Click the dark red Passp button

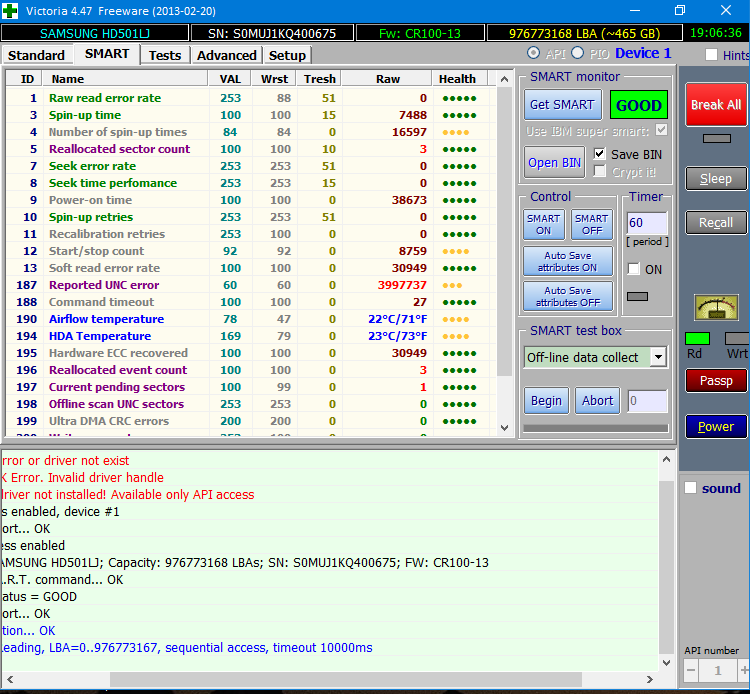point(716,380)
